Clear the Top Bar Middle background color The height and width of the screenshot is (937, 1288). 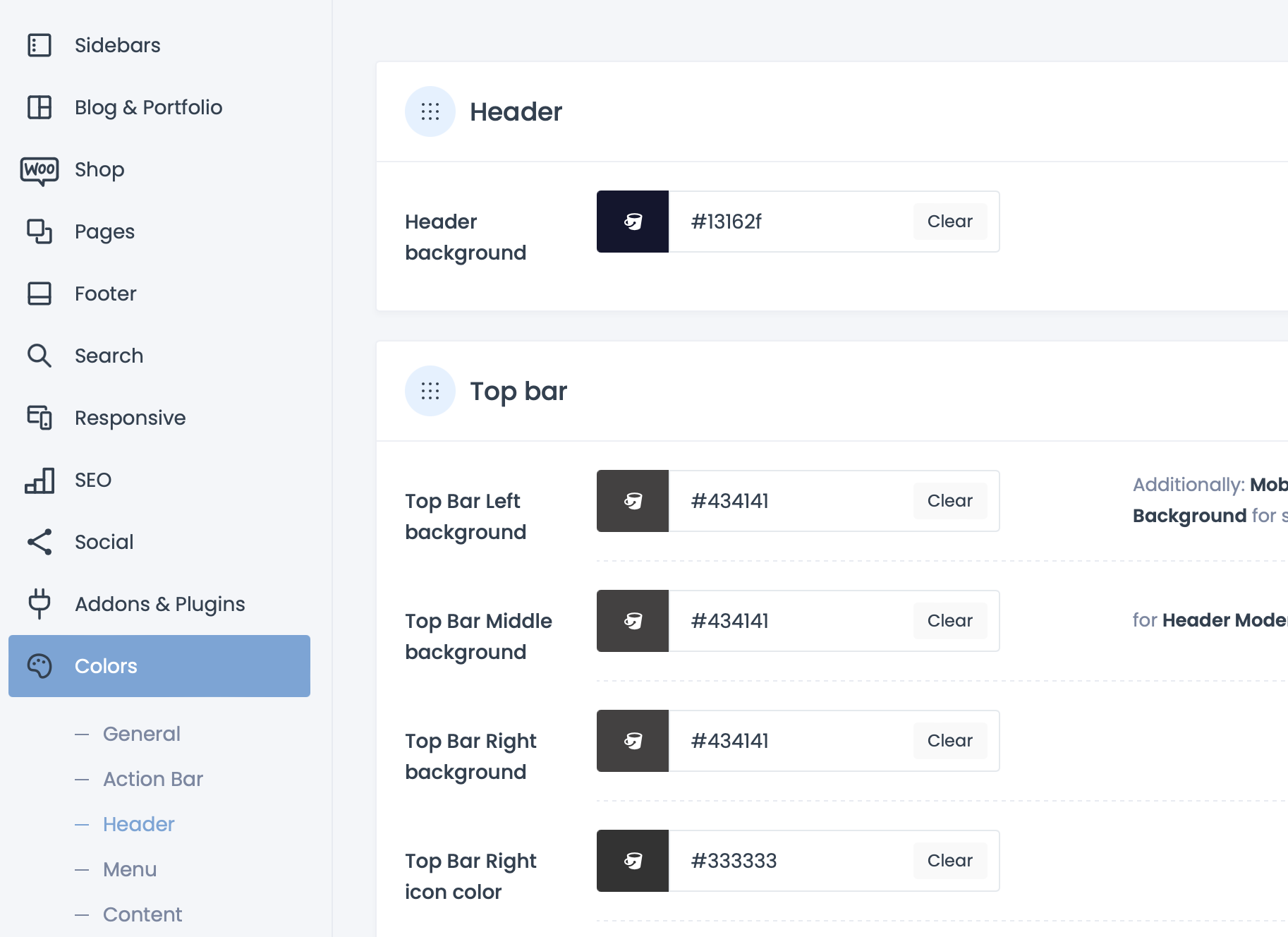click(x=950, y=621)
